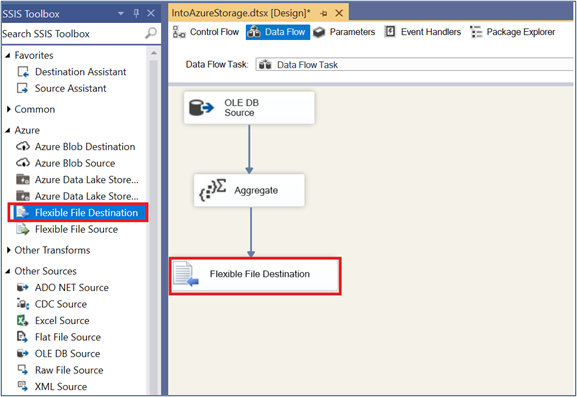Click the XML Source icon
This screenshot has height=397, width=577.
(x=22, y=386)
